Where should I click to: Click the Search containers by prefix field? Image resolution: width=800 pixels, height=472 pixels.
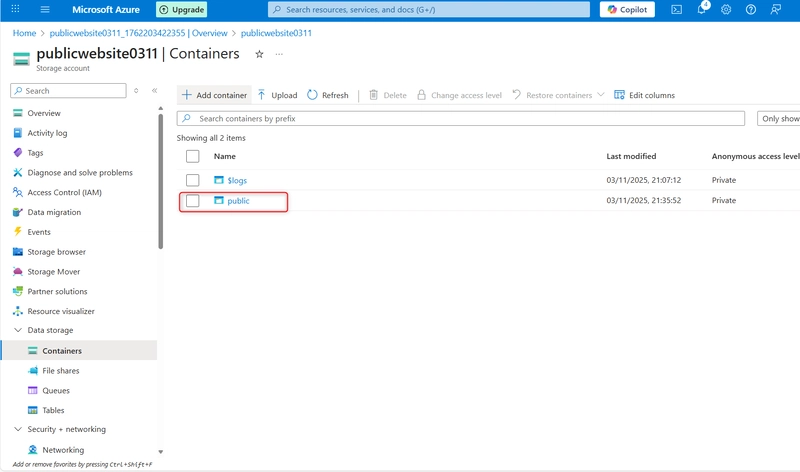[x=460, y=118]
